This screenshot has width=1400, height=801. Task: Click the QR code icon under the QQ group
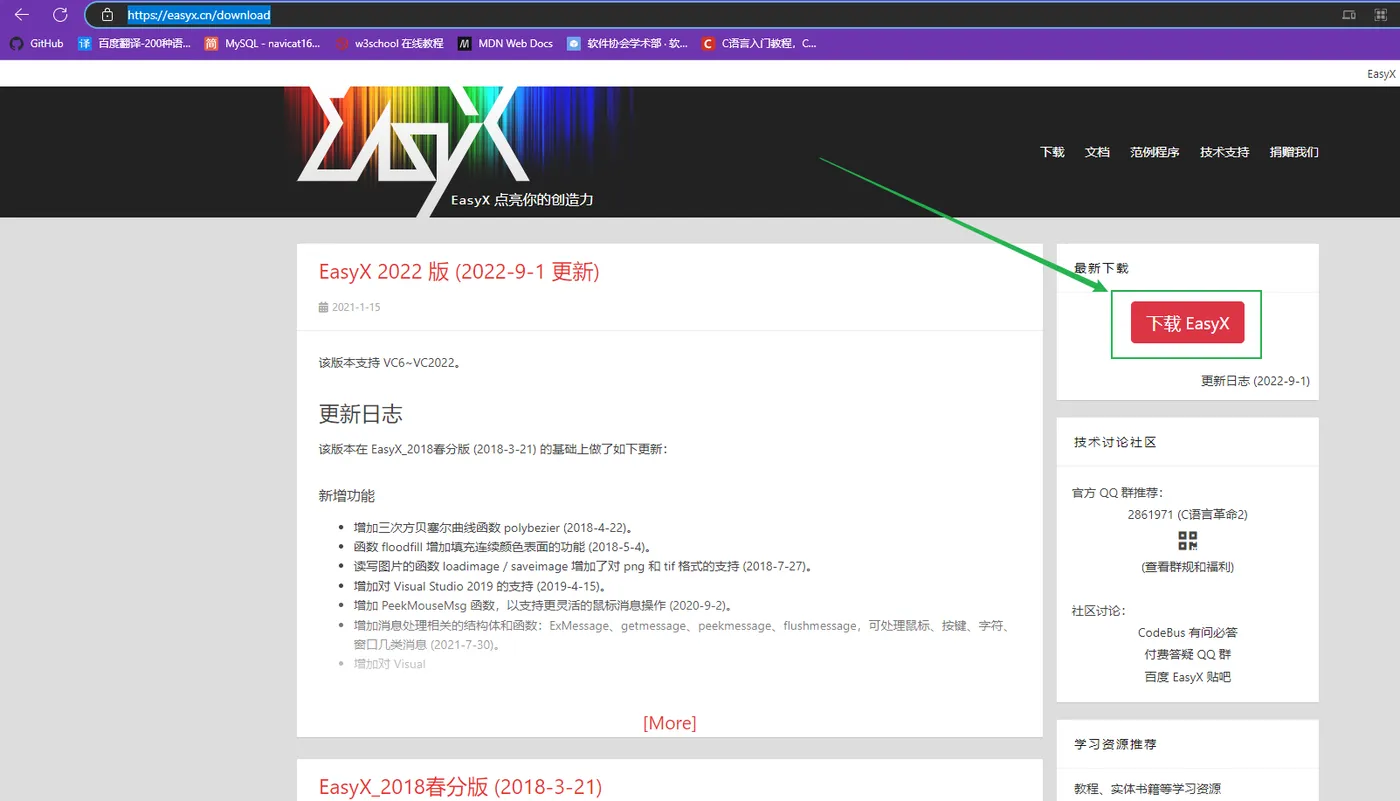[1187, 541]
